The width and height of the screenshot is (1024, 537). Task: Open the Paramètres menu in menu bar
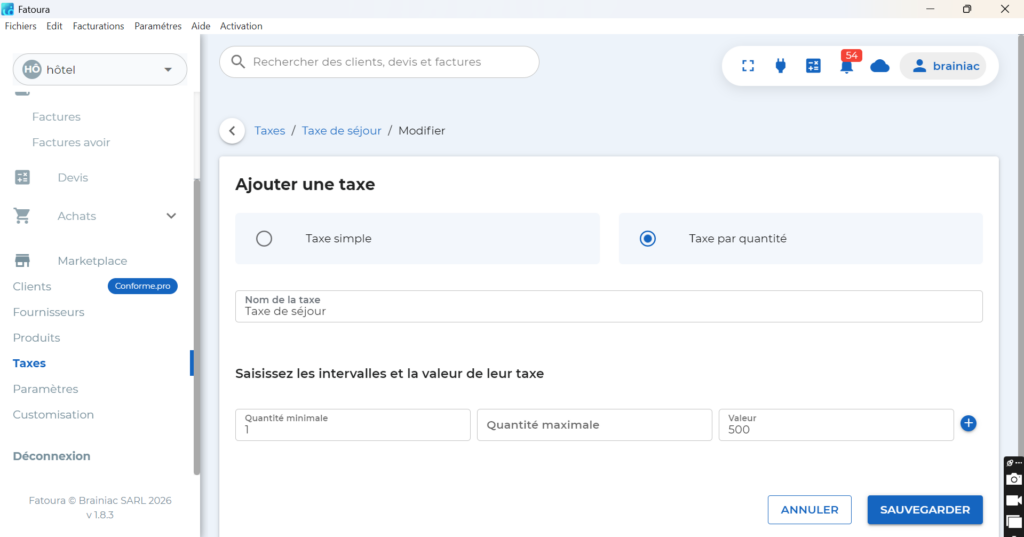pos(158,26)
